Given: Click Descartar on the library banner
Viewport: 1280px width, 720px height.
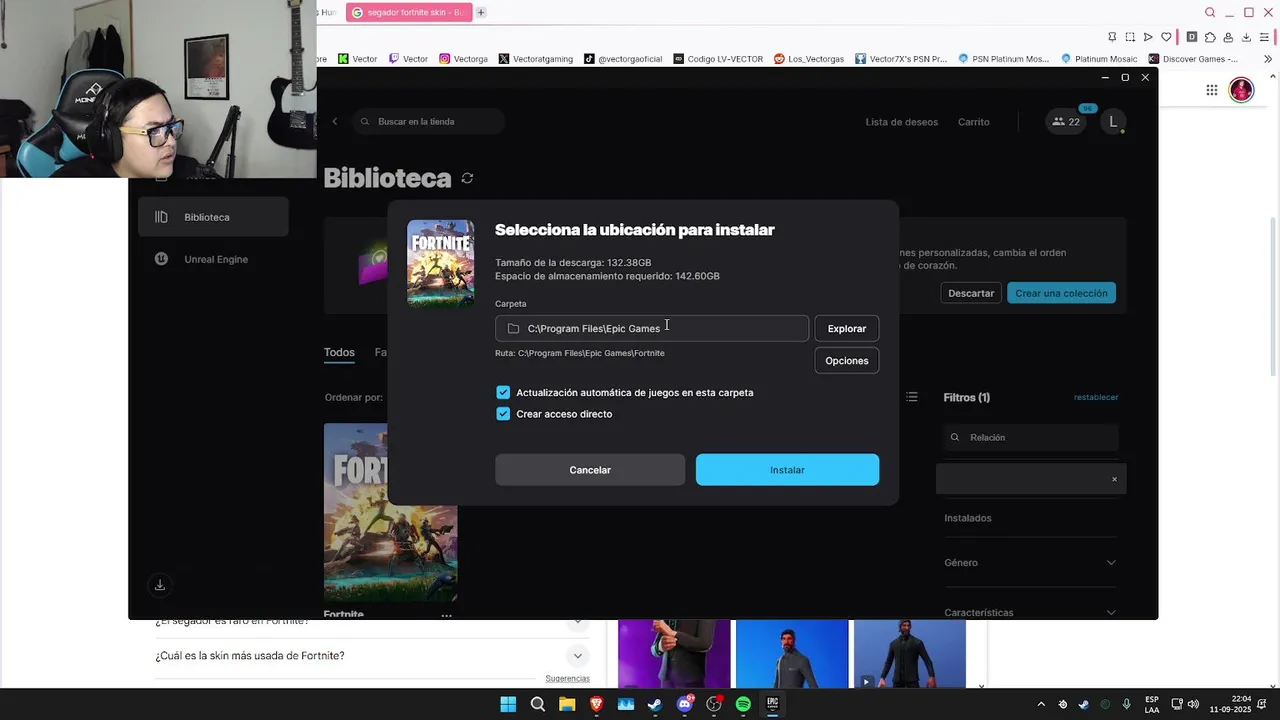Looking at the screenshot, I should pos(971,293).
